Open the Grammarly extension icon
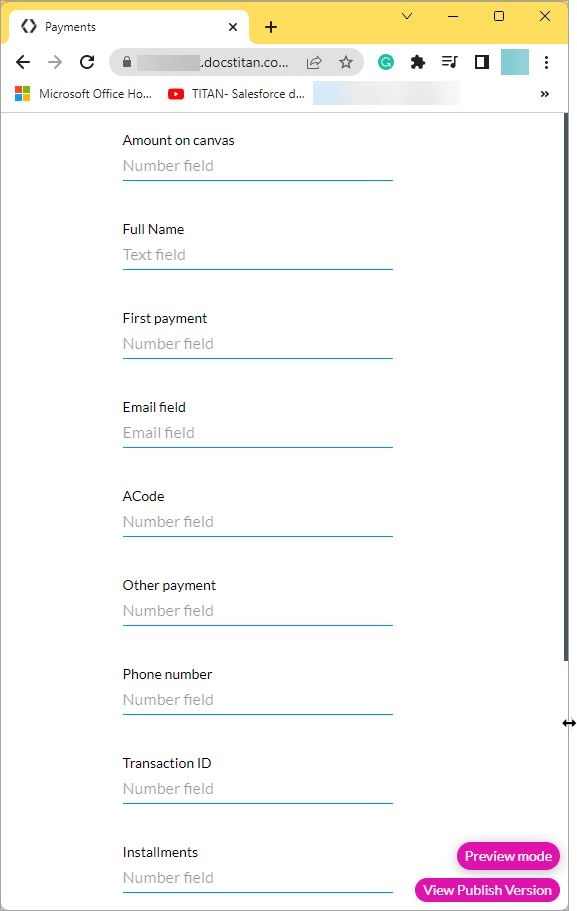 386,61
